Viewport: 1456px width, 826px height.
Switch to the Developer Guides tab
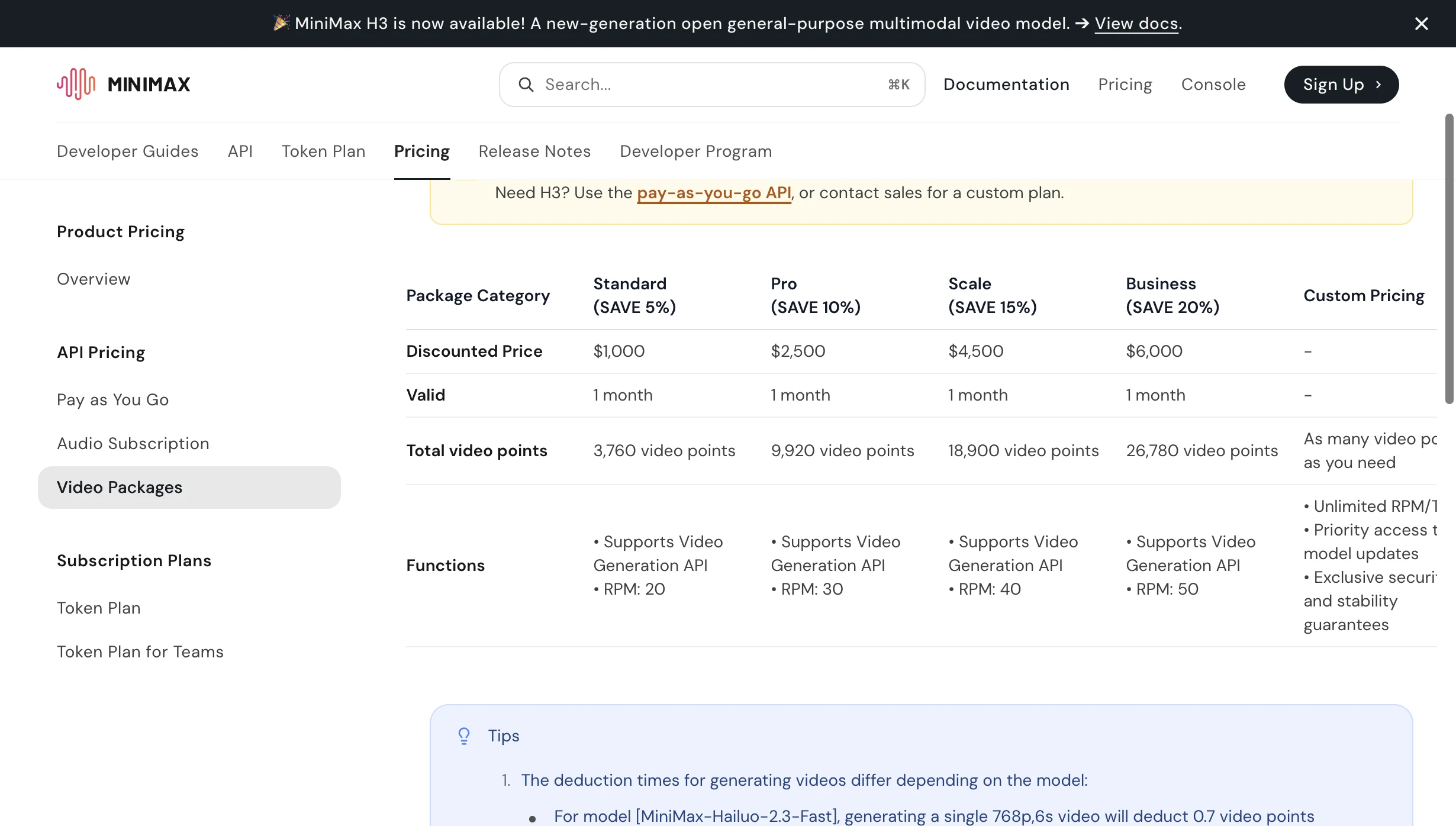[x=128, y=151]
